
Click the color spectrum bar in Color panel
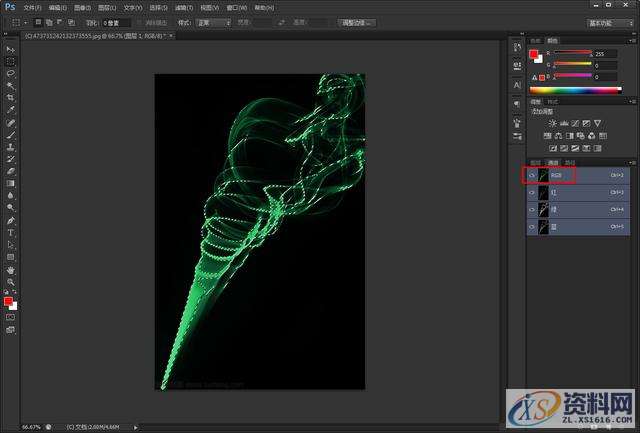click(574, 90)
